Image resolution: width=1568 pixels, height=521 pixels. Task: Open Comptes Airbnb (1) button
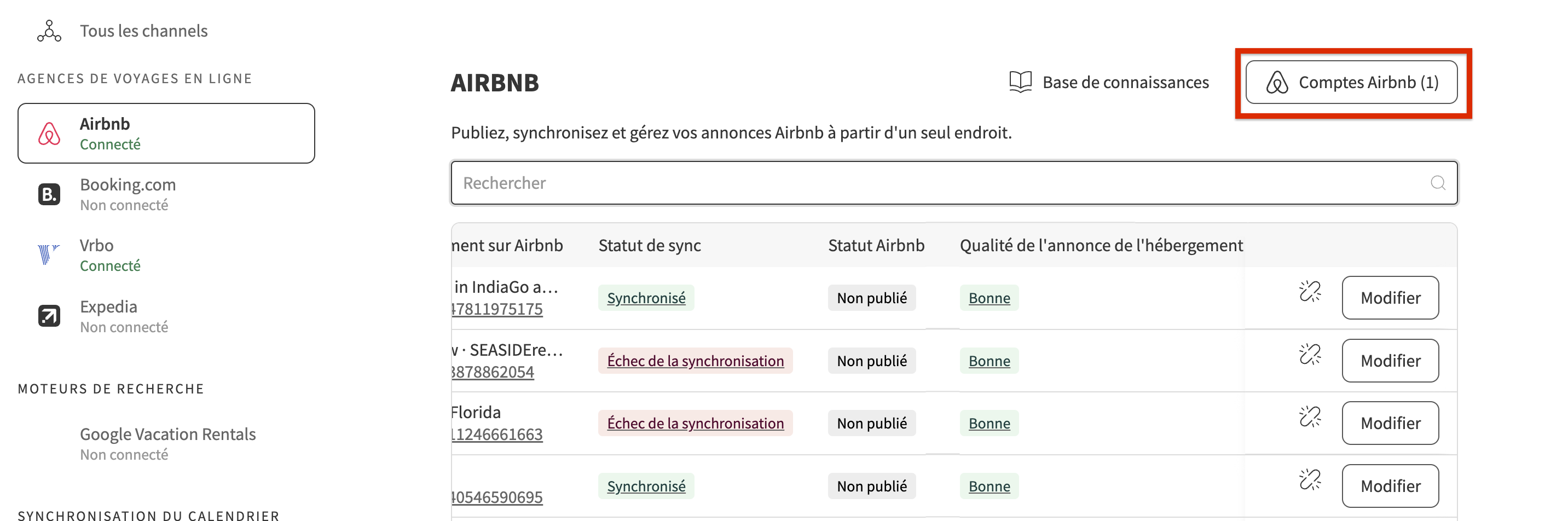click(1351, 82)
